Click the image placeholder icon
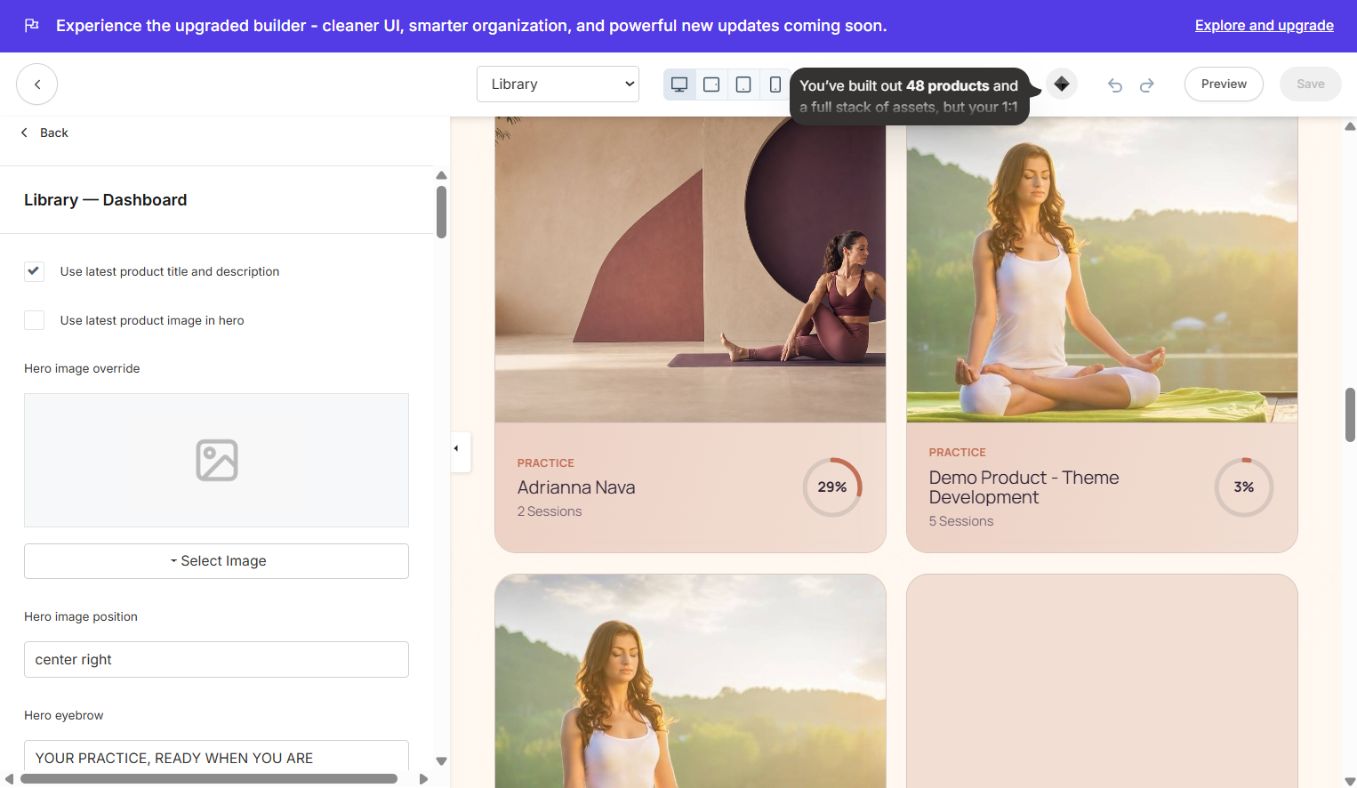 [x=216, y=460]
